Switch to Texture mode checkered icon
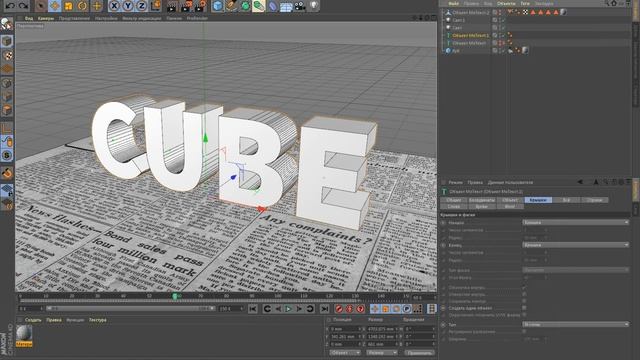This screenshot has width=640, height=360. [x=7, y=55]
